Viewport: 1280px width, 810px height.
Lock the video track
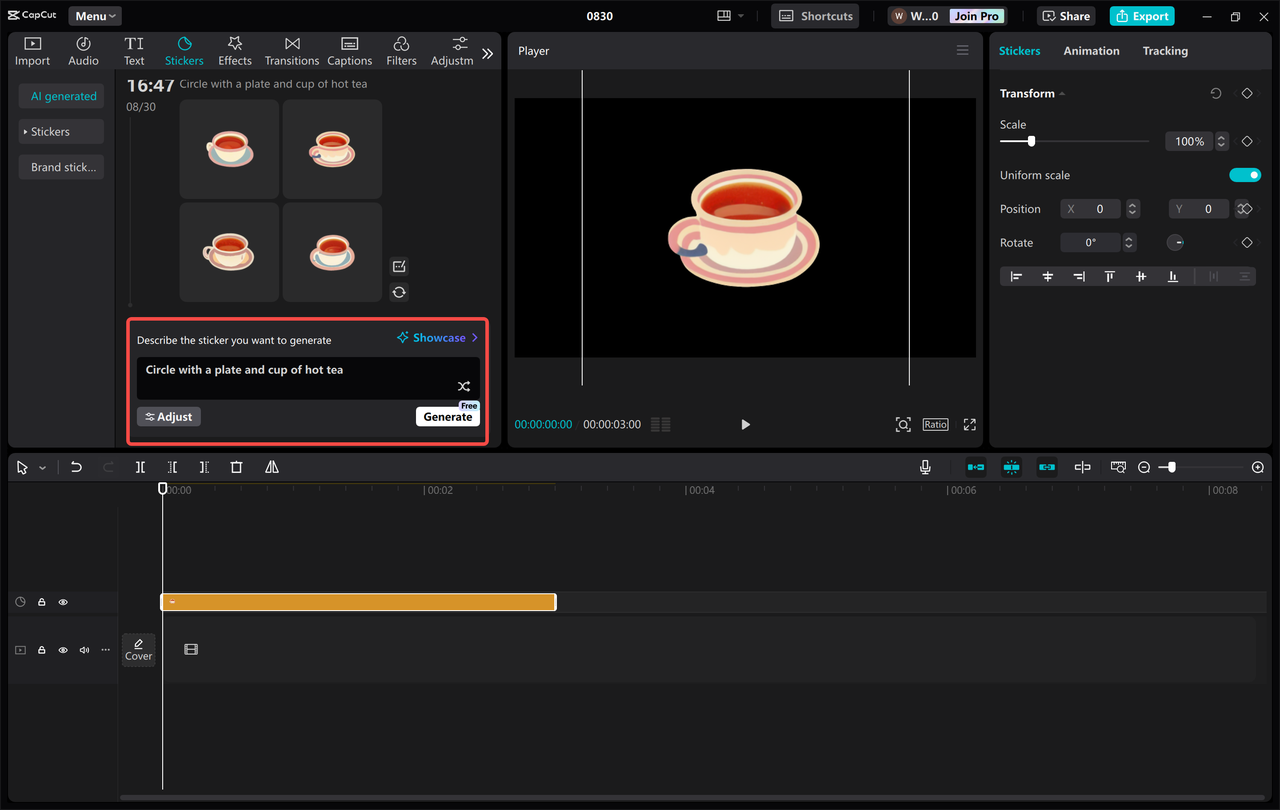pos(41,649)
